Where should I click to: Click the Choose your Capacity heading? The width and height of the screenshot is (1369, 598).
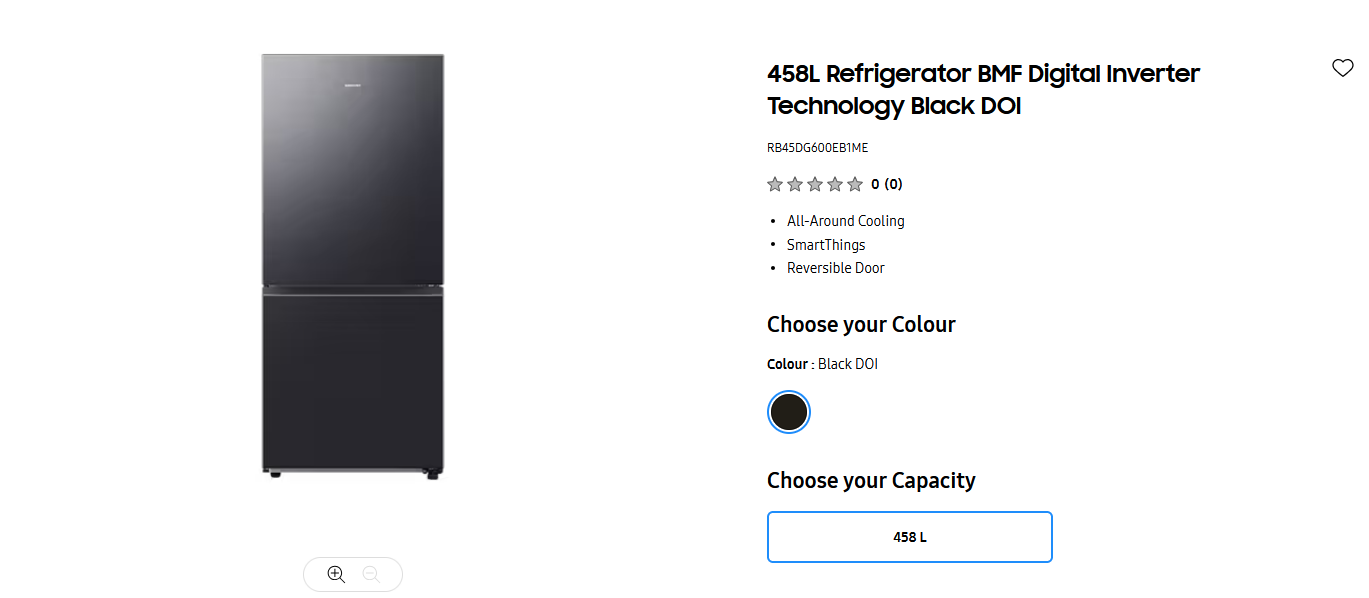tap(871, 480)
